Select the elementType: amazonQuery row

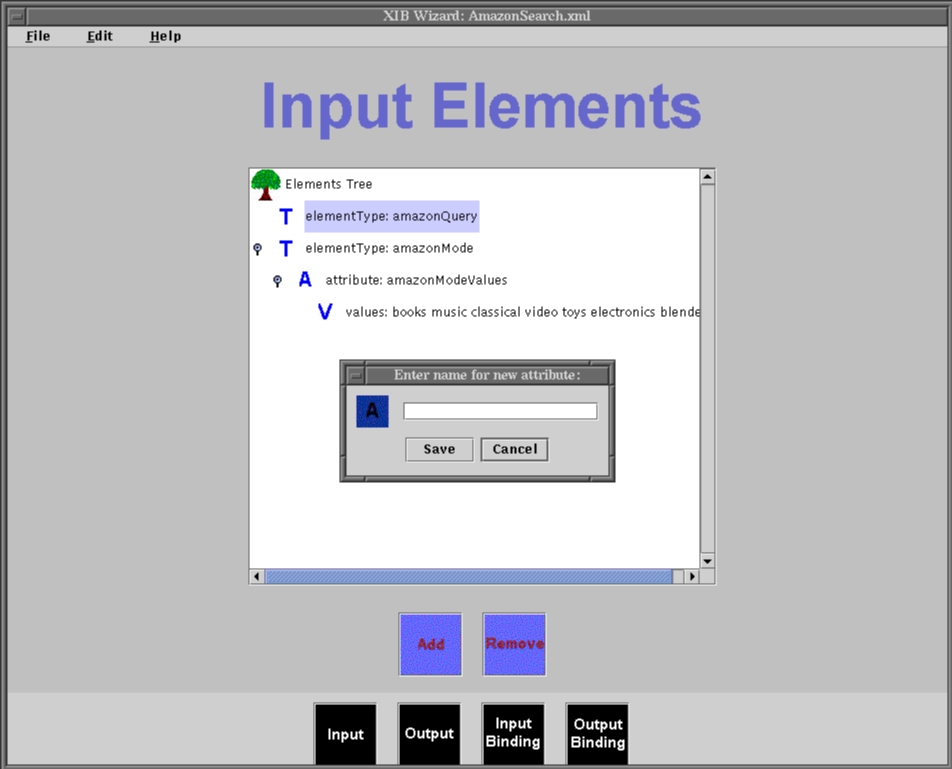[392, 216]
